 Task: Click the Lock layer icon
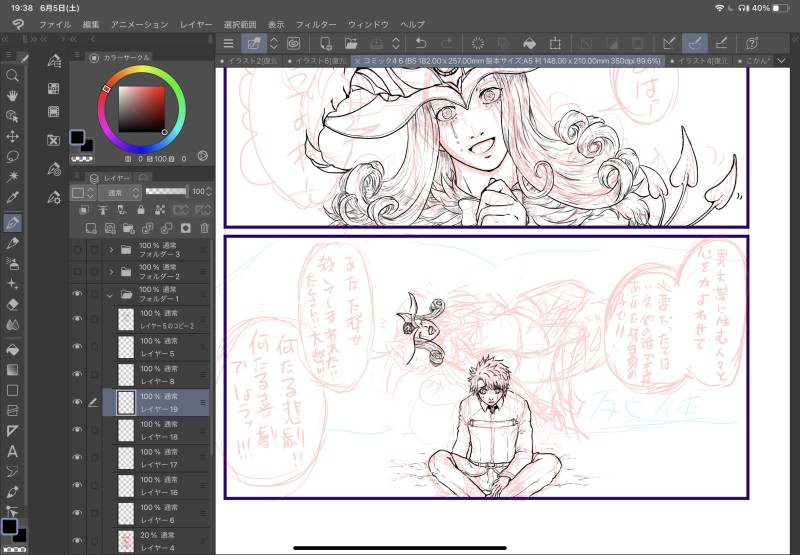point(141,210)
